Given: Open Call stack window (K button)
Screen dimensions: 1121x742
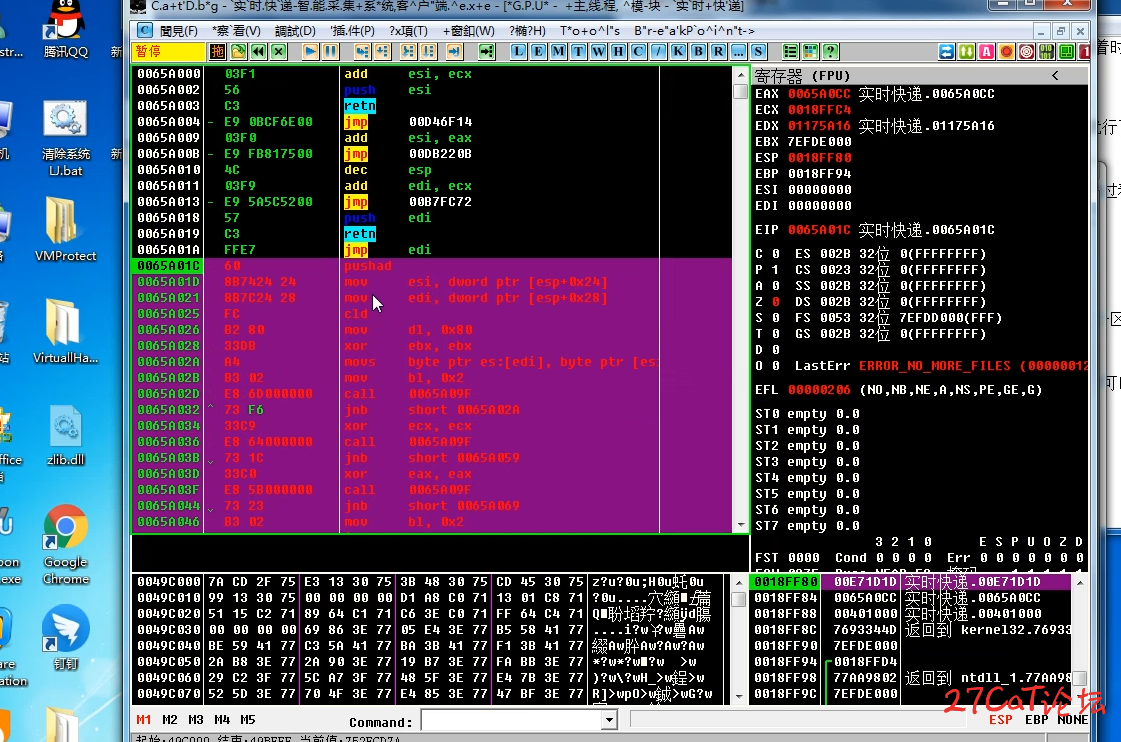Looking at the screenshot, I should point(678,51).
